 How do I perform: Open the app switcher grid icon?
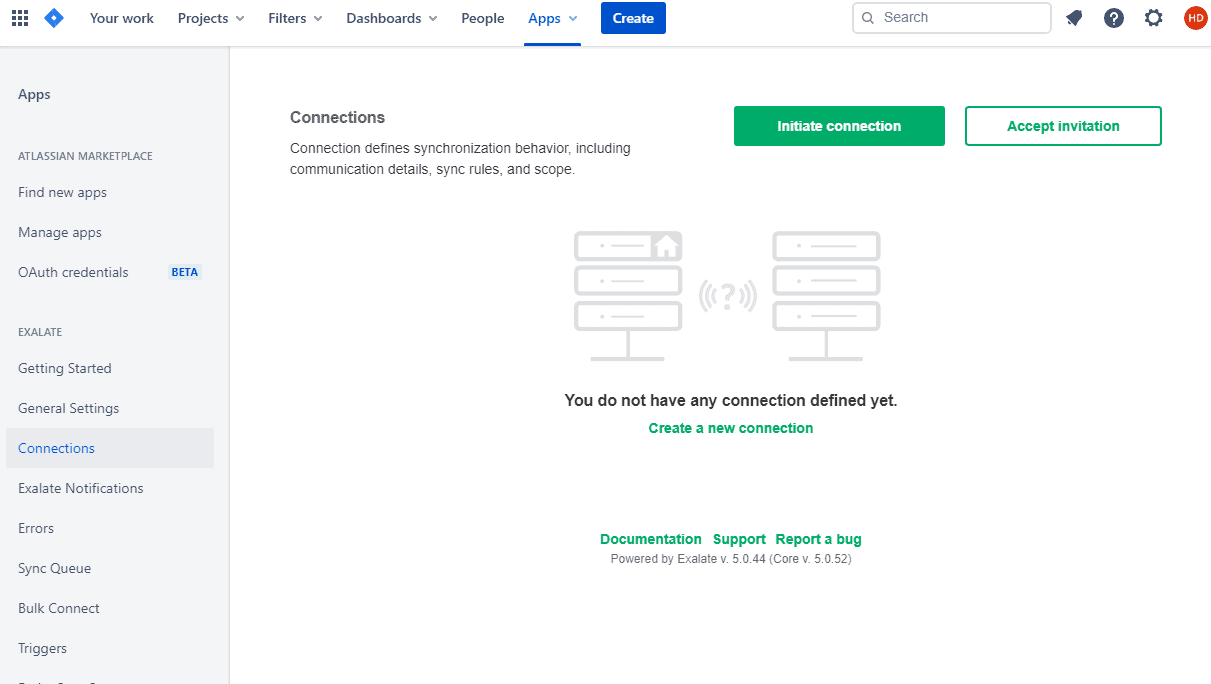tap(20, 18)
